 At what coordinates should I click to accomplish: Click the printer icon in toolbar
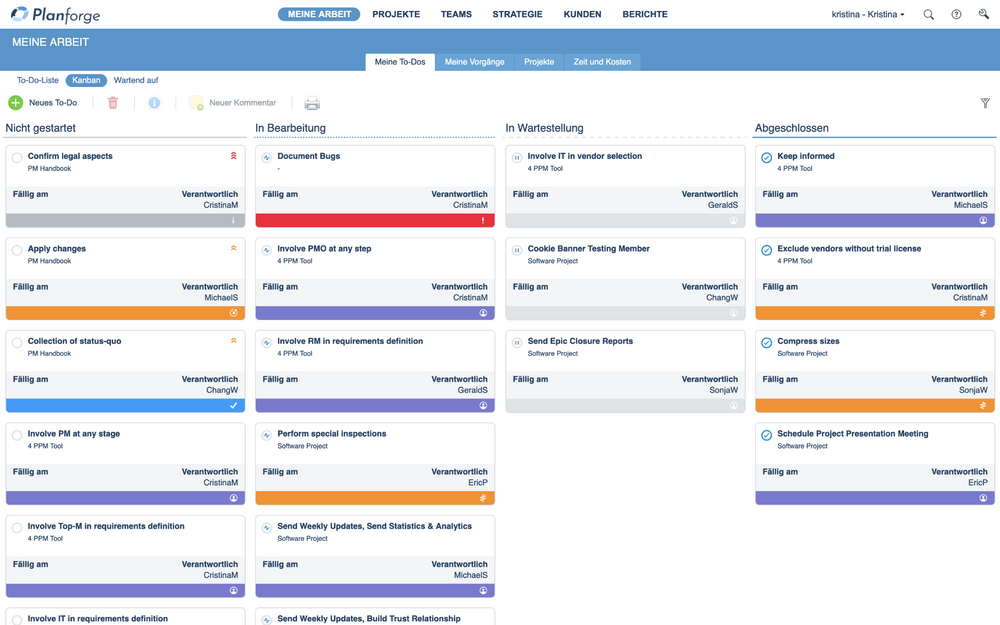tap(312, 103)
